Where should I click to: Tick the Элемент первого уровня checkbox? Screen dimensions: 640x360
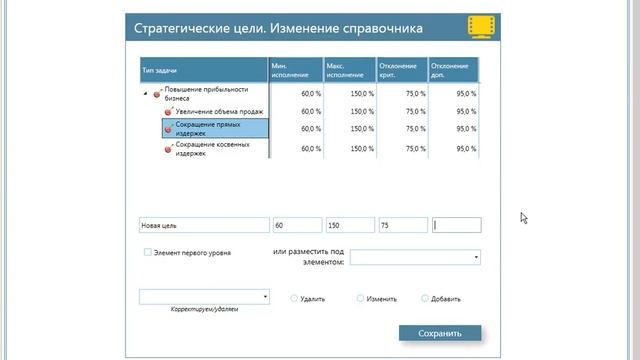tap(148, 252)
